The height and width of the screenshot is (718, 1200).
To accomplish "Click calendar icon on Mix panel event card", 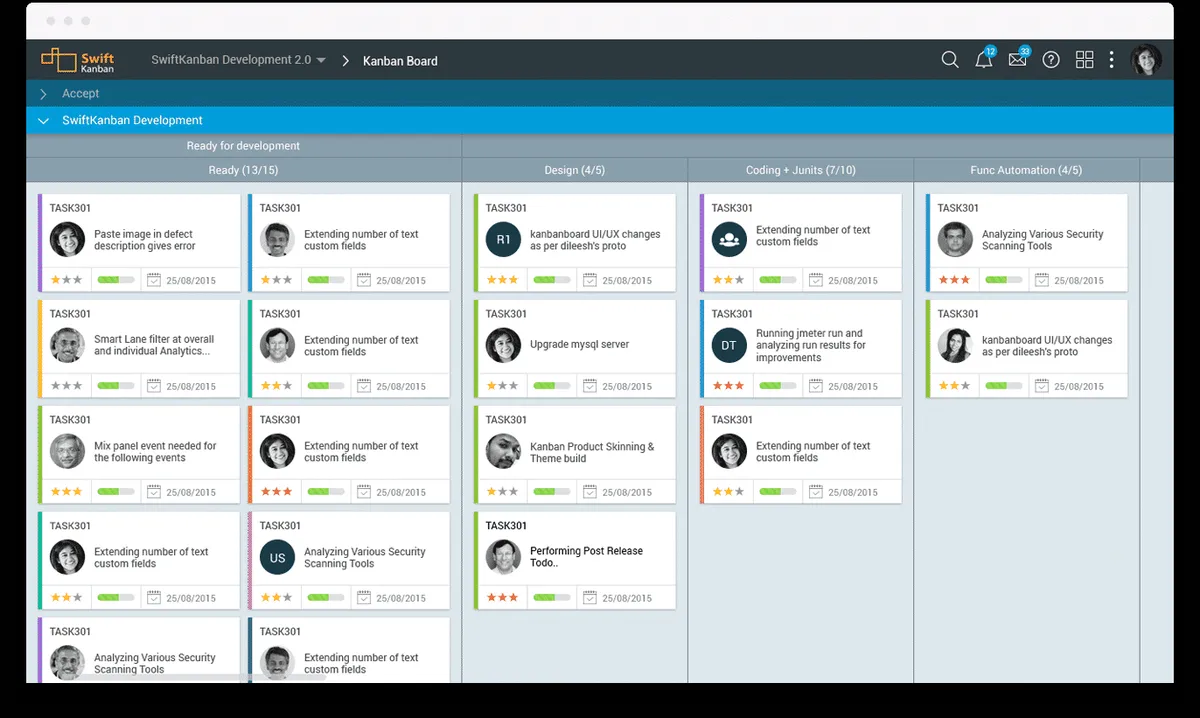I will (154, 492).
